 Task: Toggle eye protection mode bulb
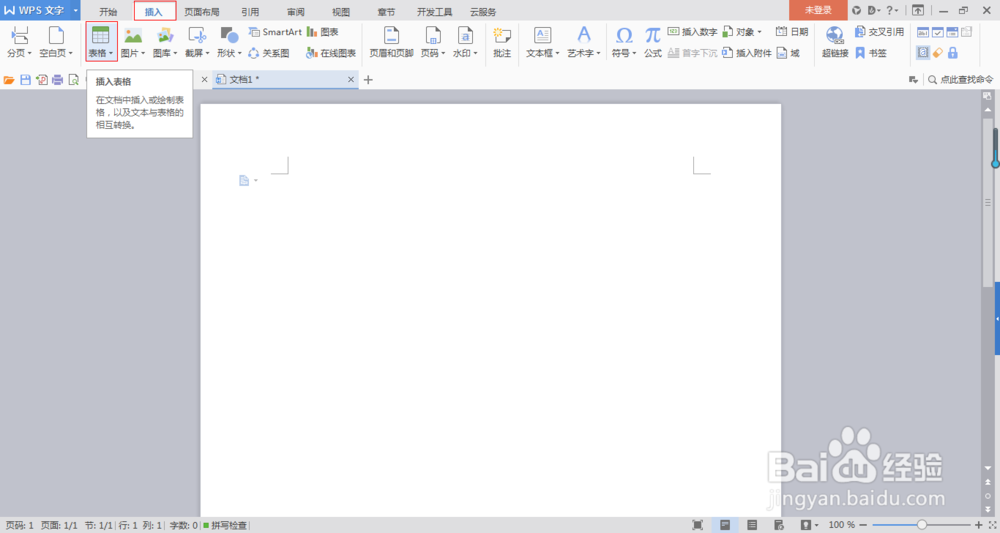806,525
